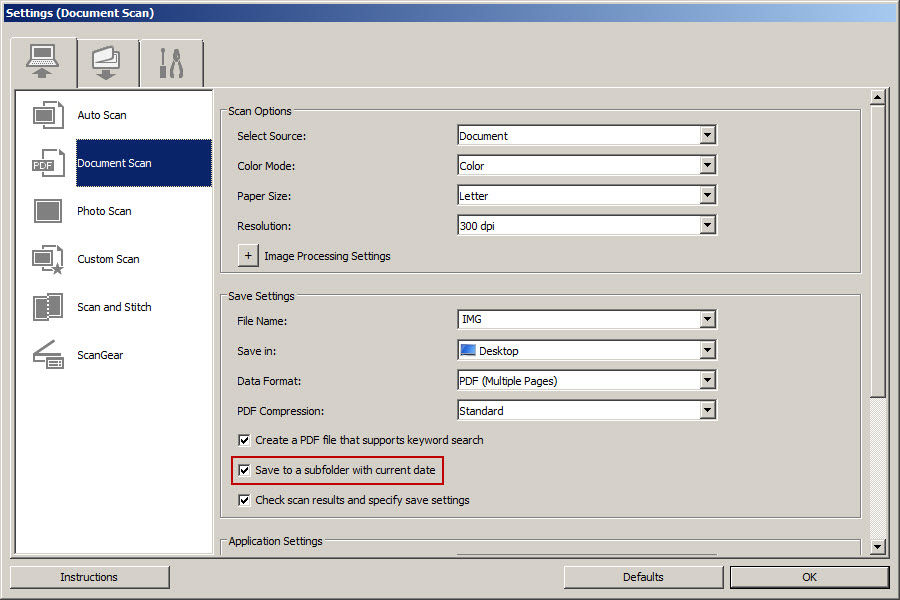Viewport: 900px width, 600px height.
Task: Disable saving to a subfolder with current date
Action: pyautogui.click(x=244, y=470)
